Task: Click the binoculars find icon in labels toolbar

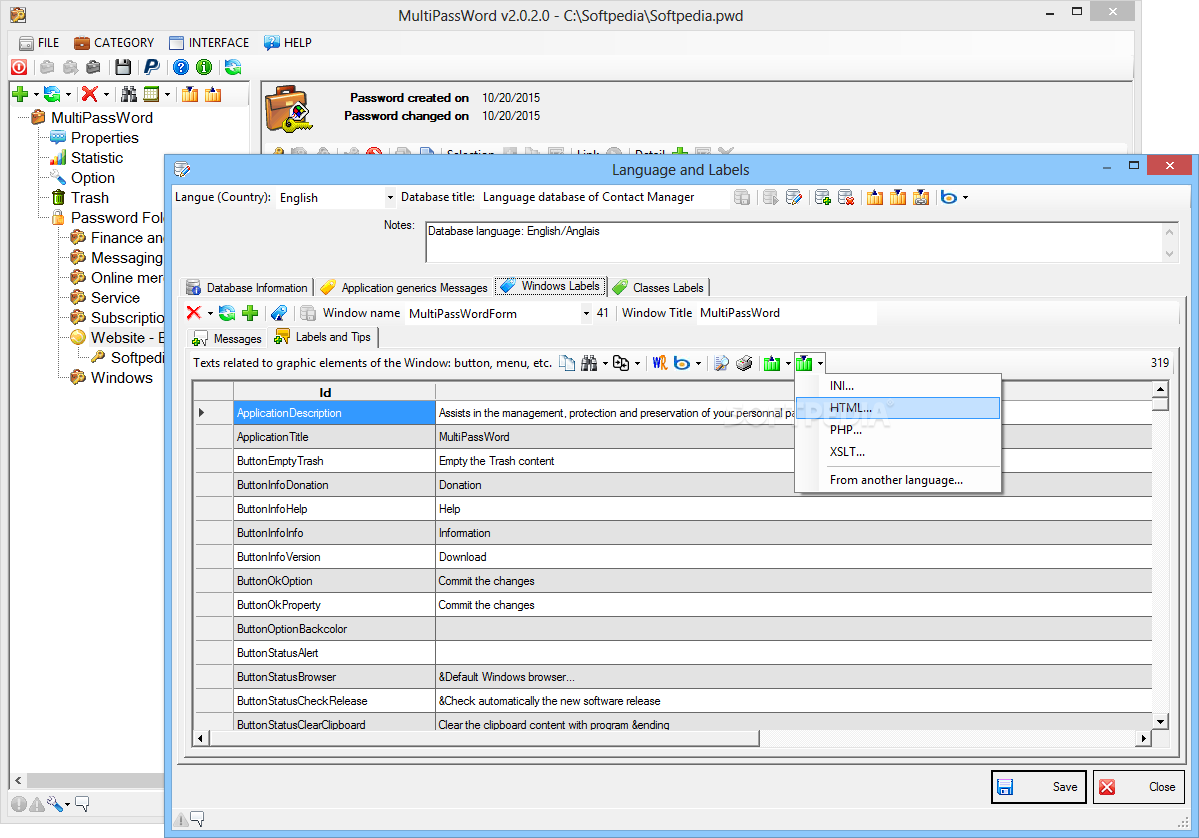Action: point(589,363)
